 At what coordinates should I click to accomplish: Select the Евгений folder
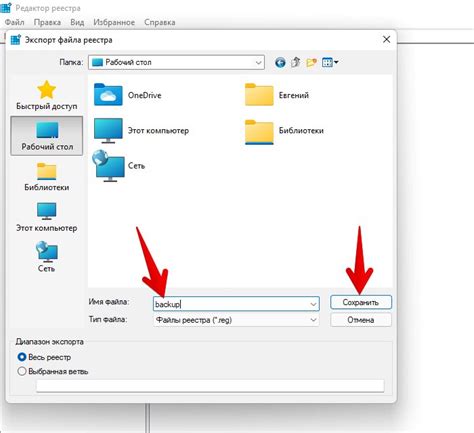coord(277,95)
